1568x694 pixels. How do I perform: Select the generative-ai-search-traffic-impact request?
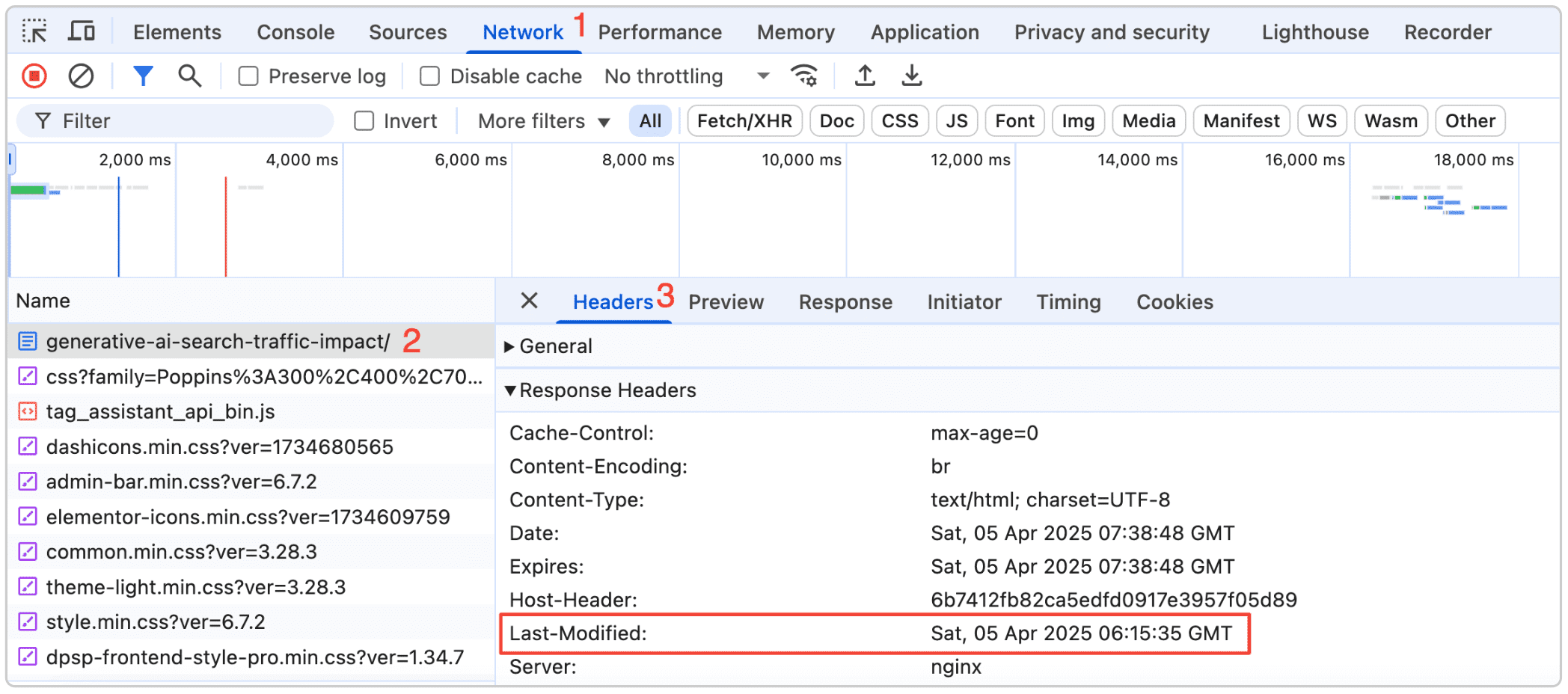(x=217, y=341)
